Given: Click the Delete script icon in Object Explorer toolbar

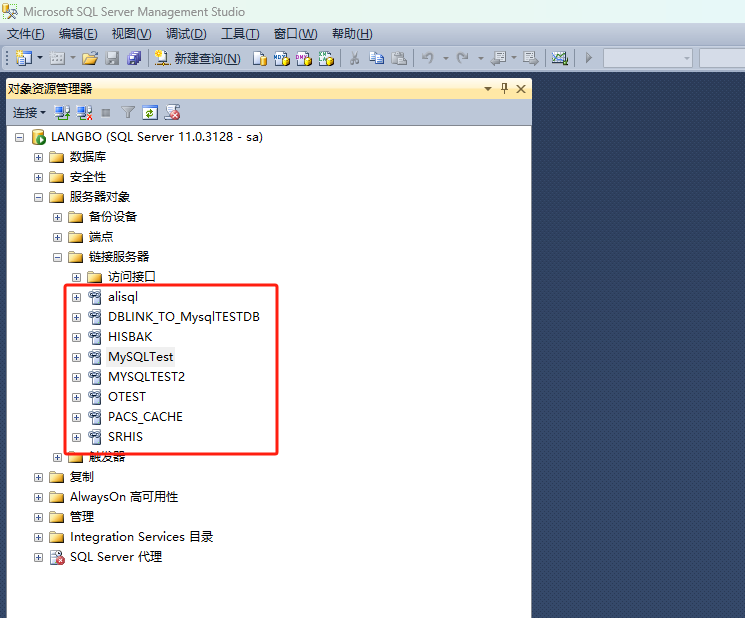Looking at the screenshot, I should click(172, 113).
